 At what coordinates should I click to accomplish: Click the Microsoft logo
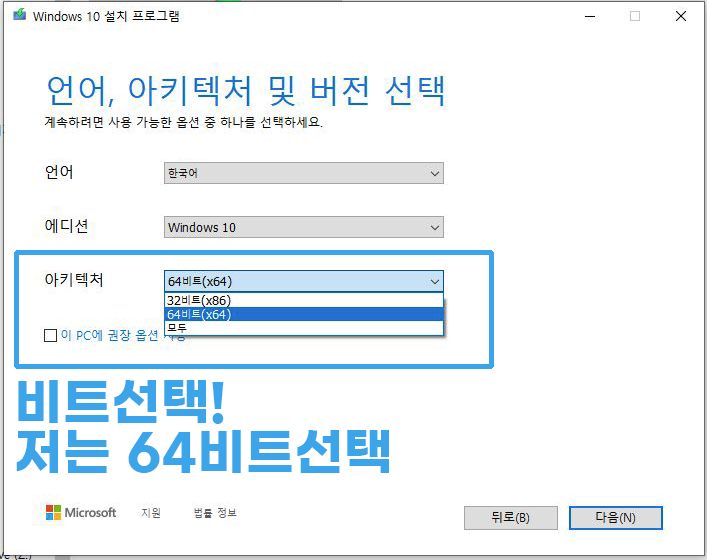tap(81, 513)
